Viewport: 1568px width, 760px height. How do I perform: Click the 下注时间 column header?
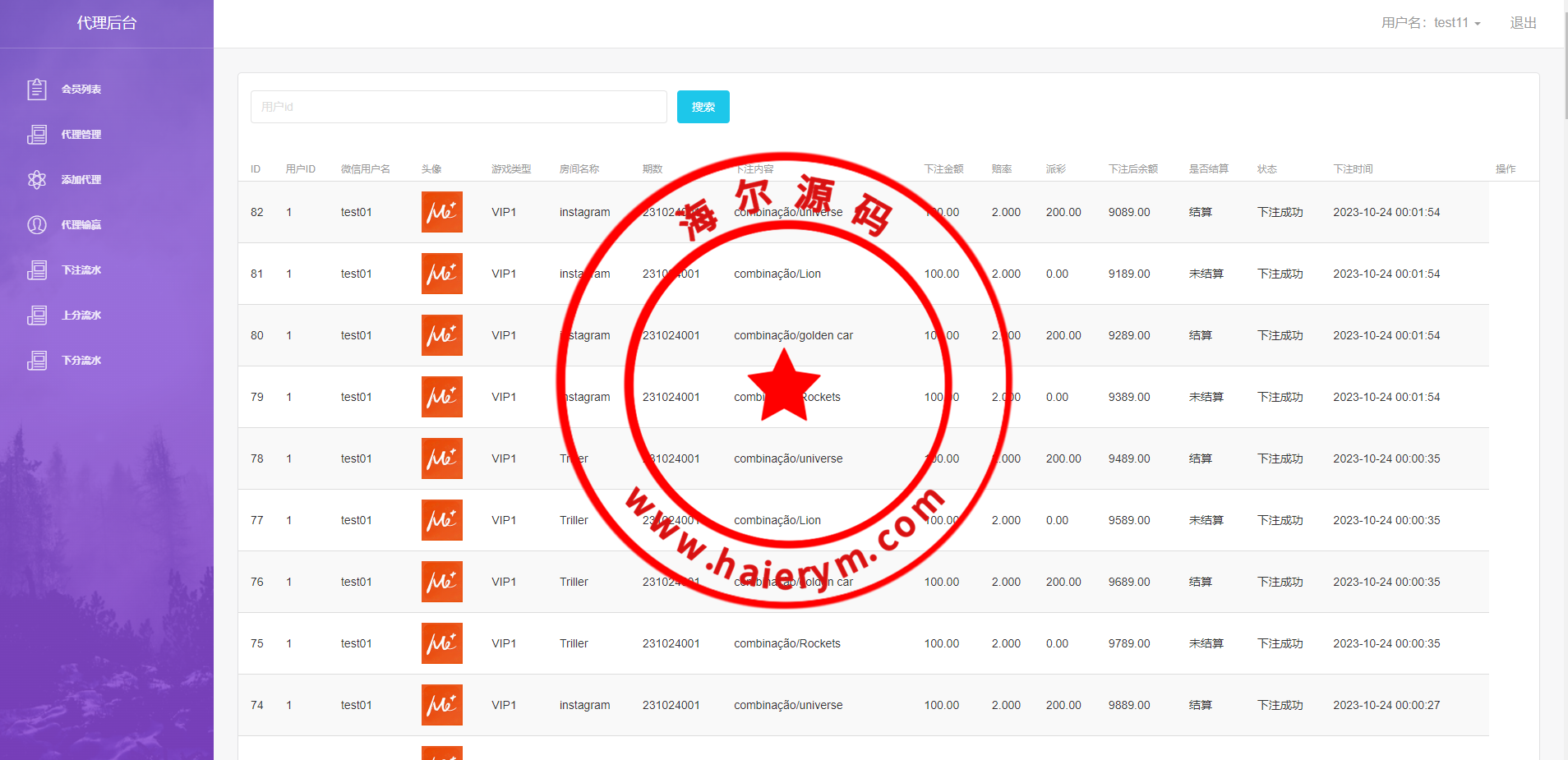1354,169
